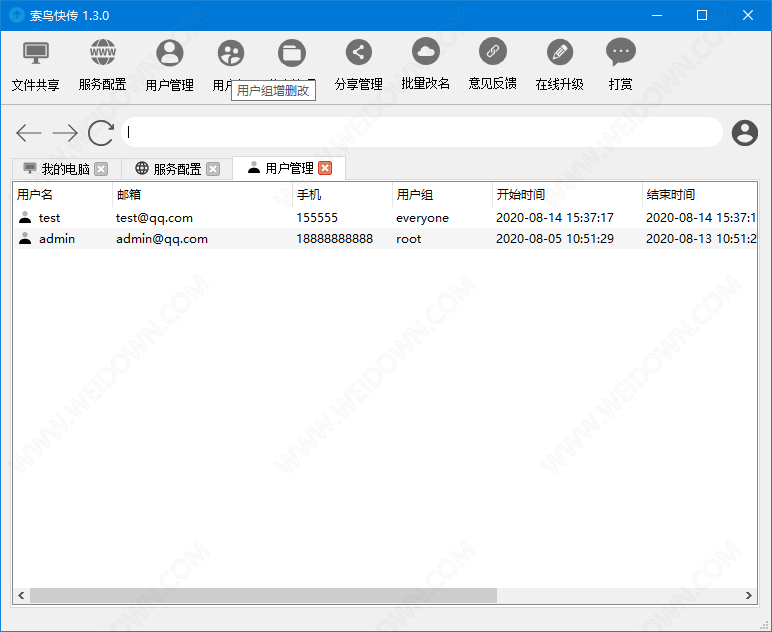The width and height of the screenshot is (772, 632).
Task: Click the admin row end time cell
Action: coord(701,239)
